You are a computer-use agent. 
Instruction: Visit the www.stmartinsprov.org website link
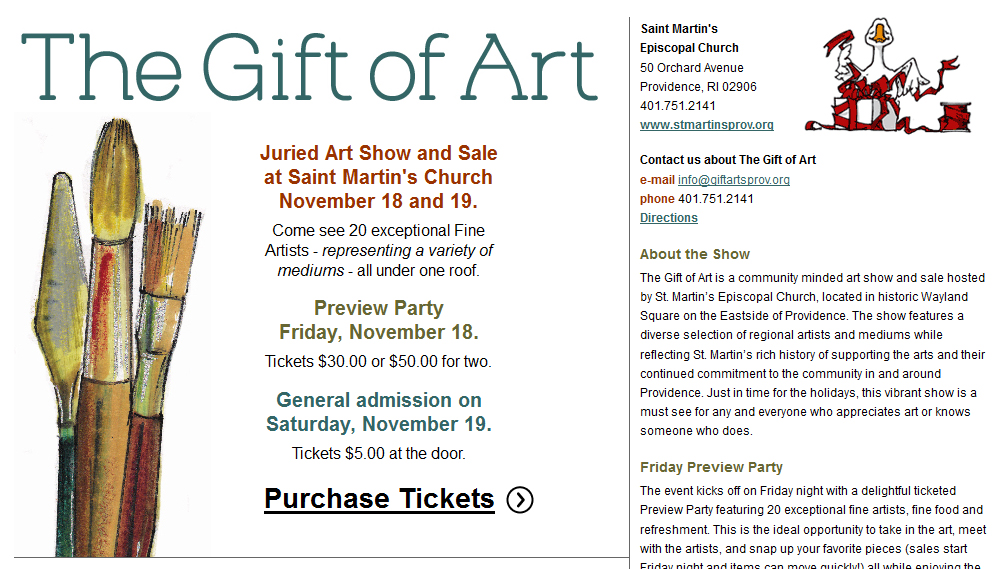pyautogui.click(x=707, y=125)
